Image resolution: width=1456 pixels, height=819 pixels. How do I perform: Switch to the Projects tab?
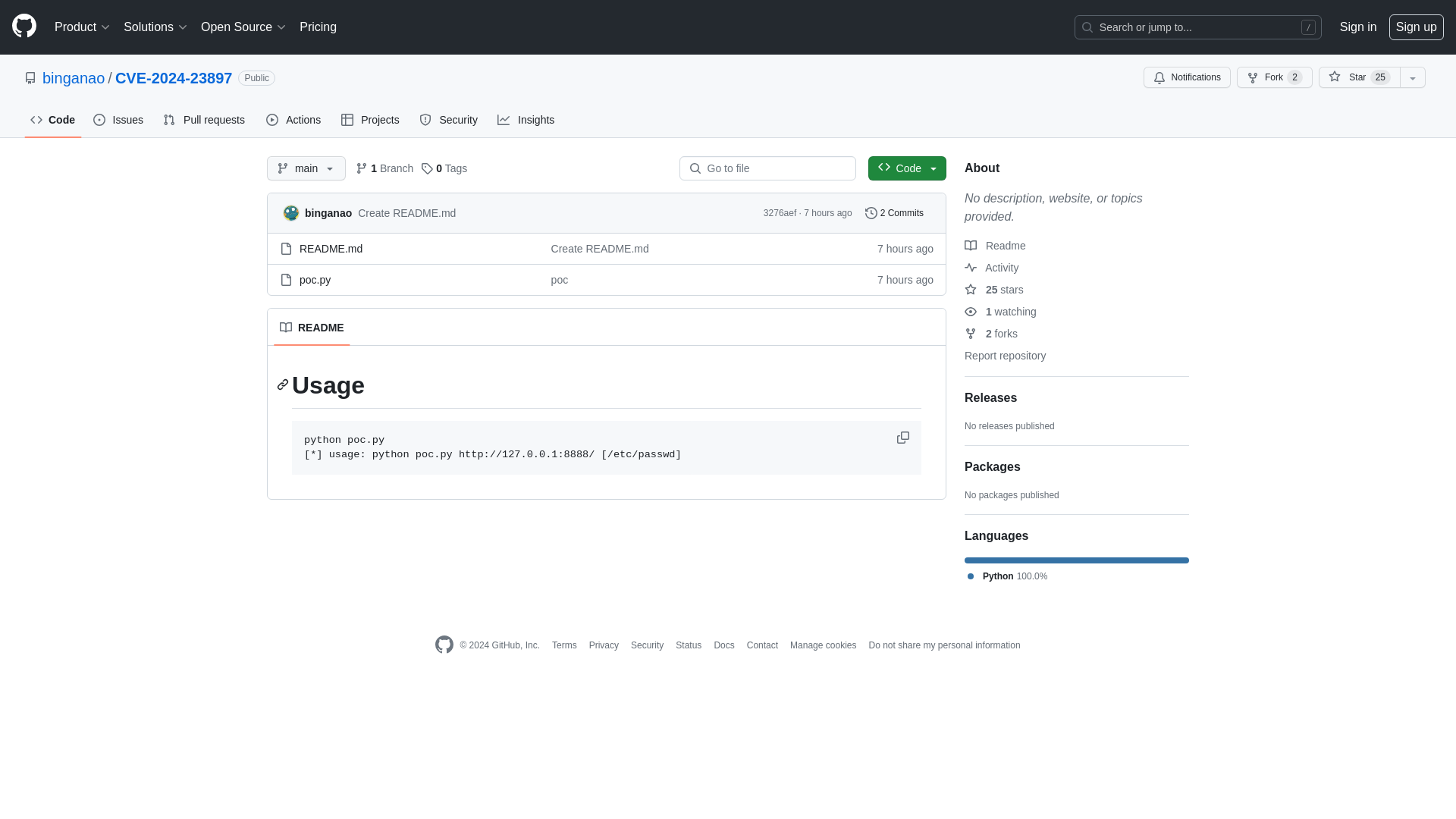370,120
